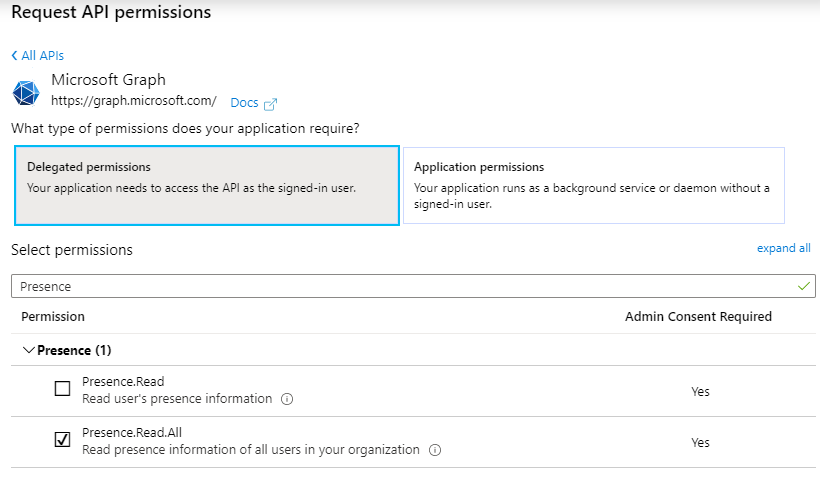The height and width of the screenshot is (492, 820).
Task: Select Application permissions type
Action: 594,186
